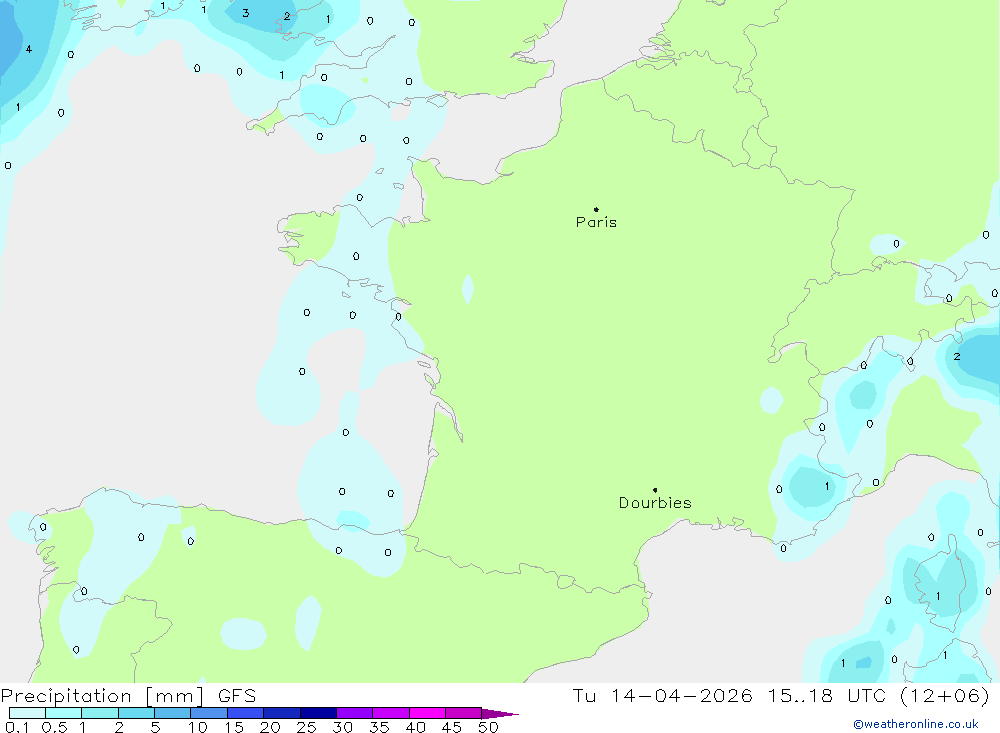Click the precipitation value '4' on the map
Image resolution: width=1000 pixels, height=733 pixels.
pyautogui.click(x=29, y=49)
